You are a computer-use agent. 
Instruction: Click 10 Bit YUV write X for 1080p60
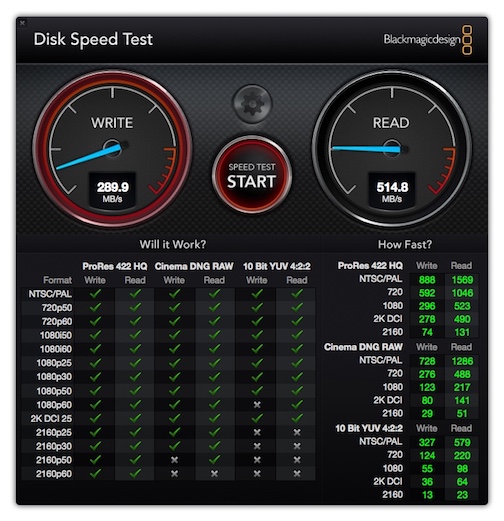point(257,405)
